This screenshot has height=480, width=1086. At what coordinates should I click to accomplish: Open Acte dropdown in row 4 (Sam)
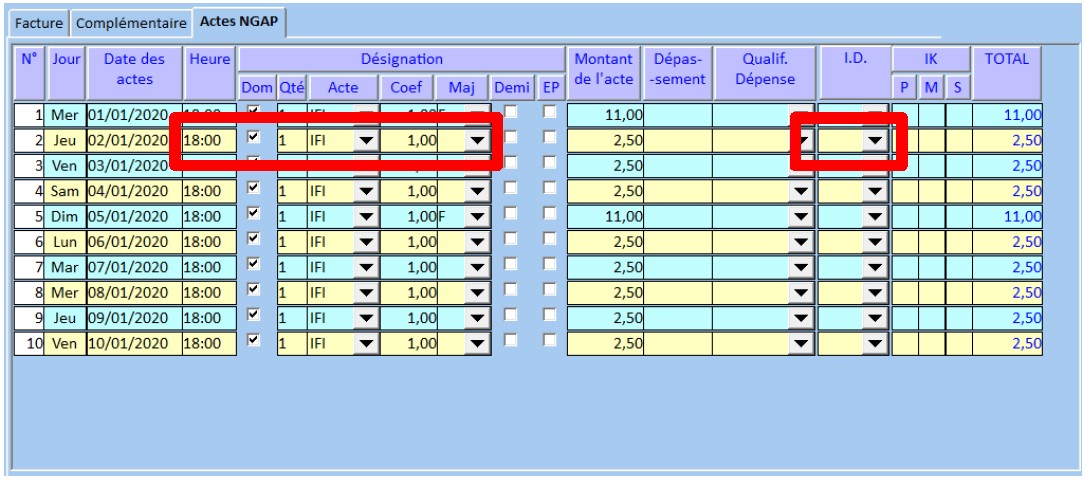point(366,191)
